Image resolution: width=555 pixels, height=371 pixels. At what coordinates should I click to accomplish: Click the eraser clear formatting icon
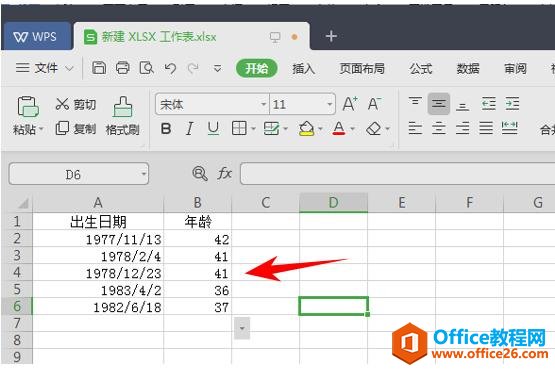[x=373, y=129]
